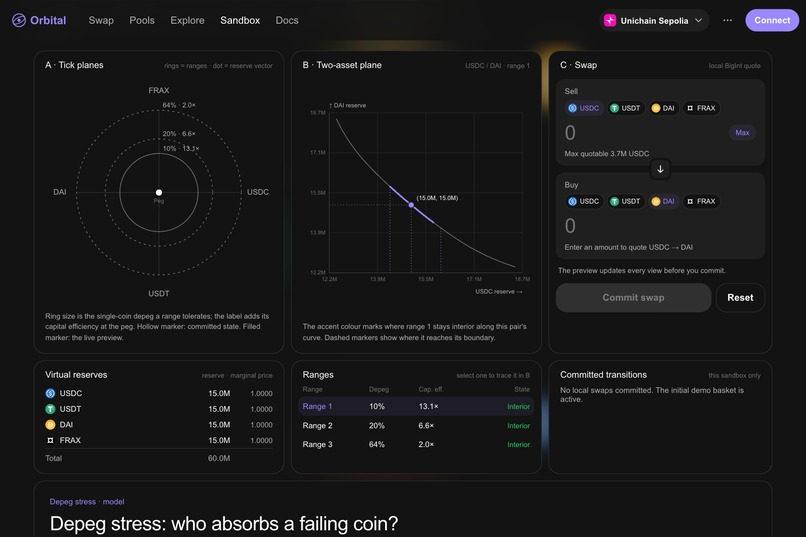Select the Sandbox nav item

[x=240, y=21]
